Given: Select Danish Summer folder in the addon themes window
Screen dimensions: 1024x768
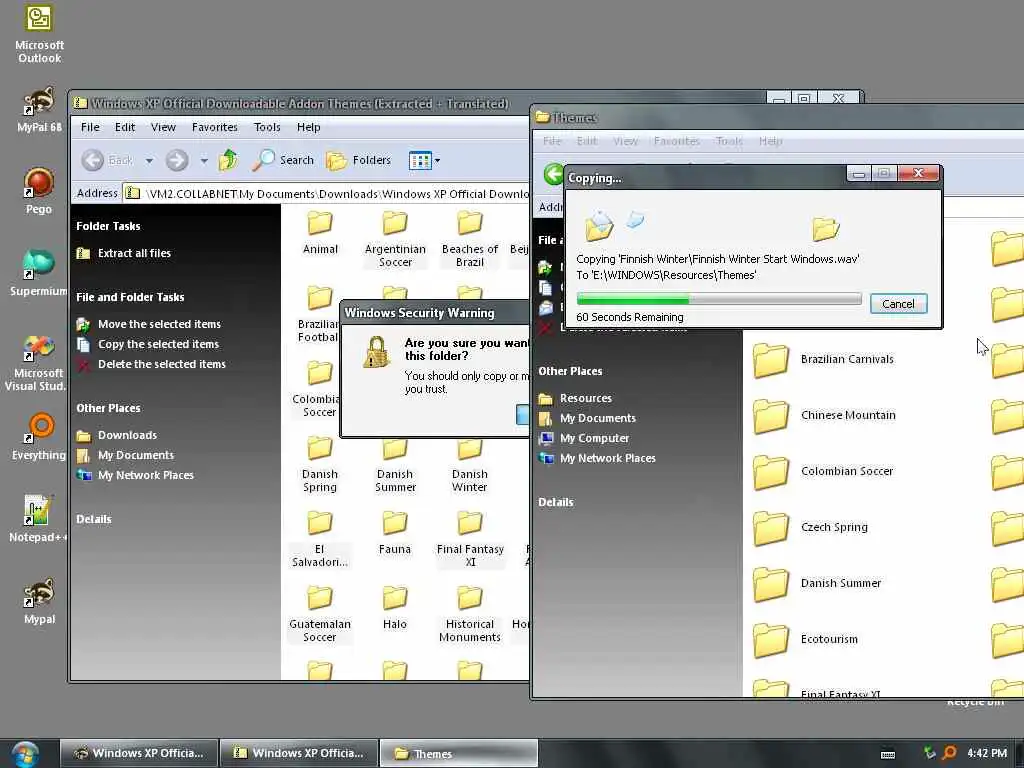Looking at the screenshot, I should (395, 464).
